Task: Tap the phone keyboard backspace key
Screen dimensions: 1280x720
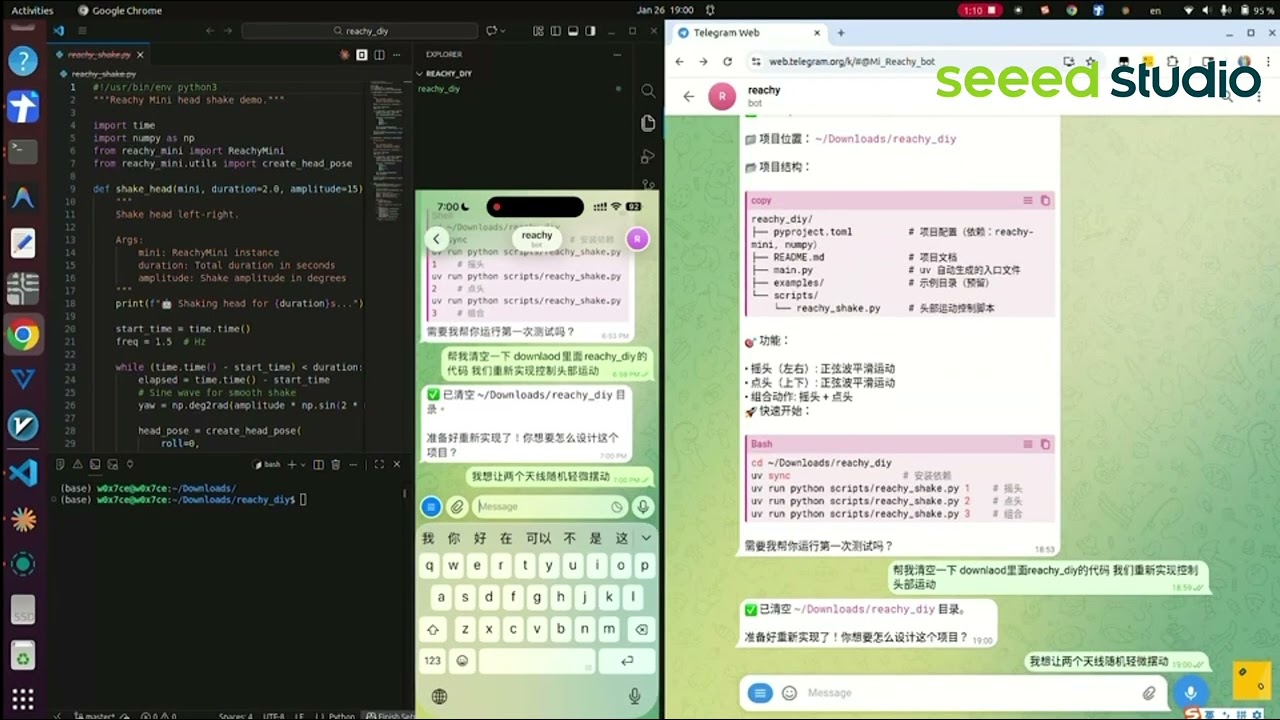Action: tap(641, 630)
